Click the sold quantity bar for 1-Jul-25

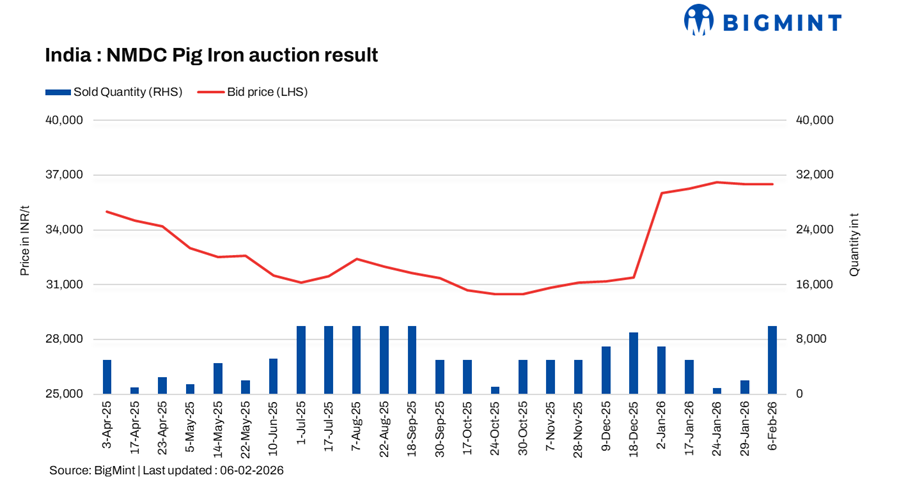click(301, 360)
